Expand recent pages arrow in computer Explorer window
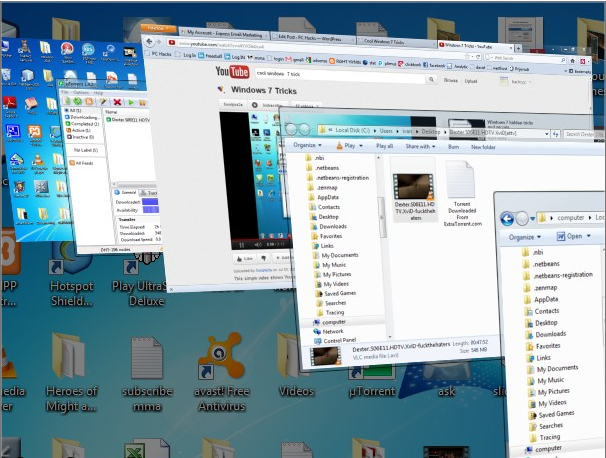Screen dimensions: 606x458 tap(533, 219)
